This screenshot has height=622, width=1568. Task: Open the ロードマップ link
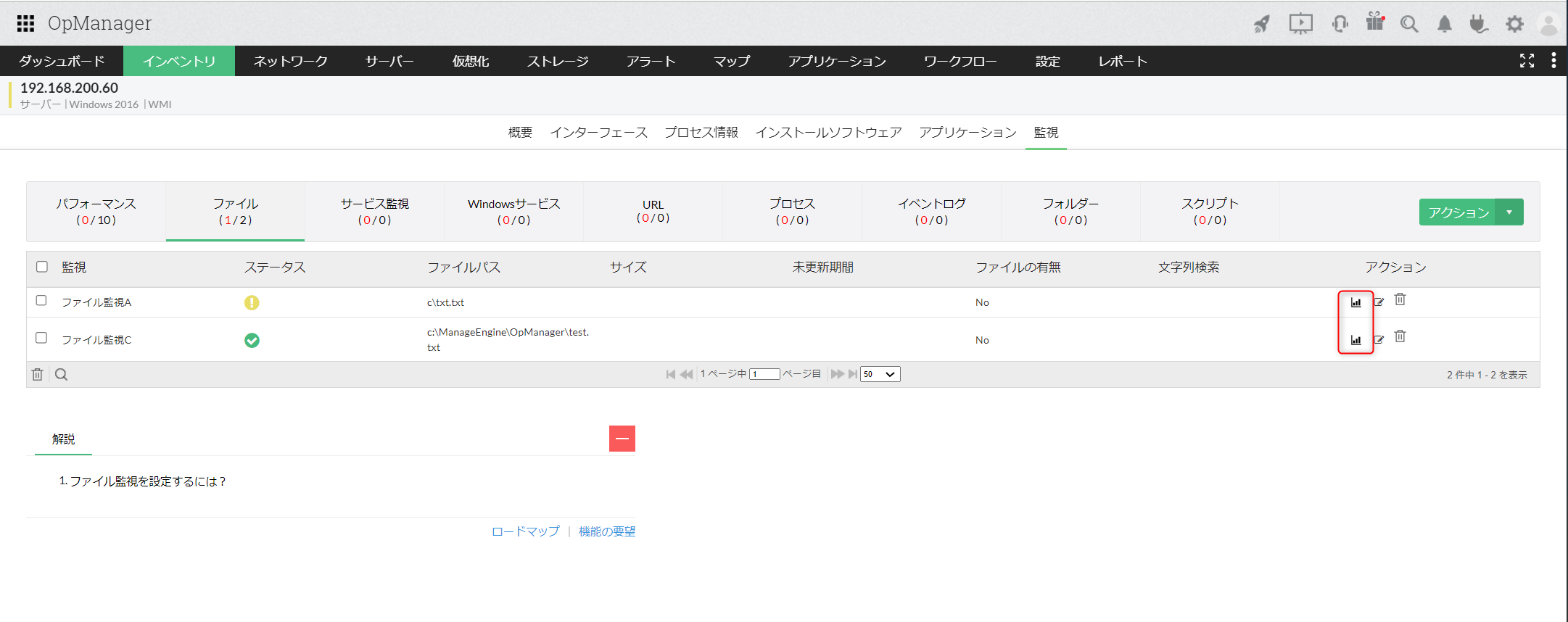click(525, 531)
